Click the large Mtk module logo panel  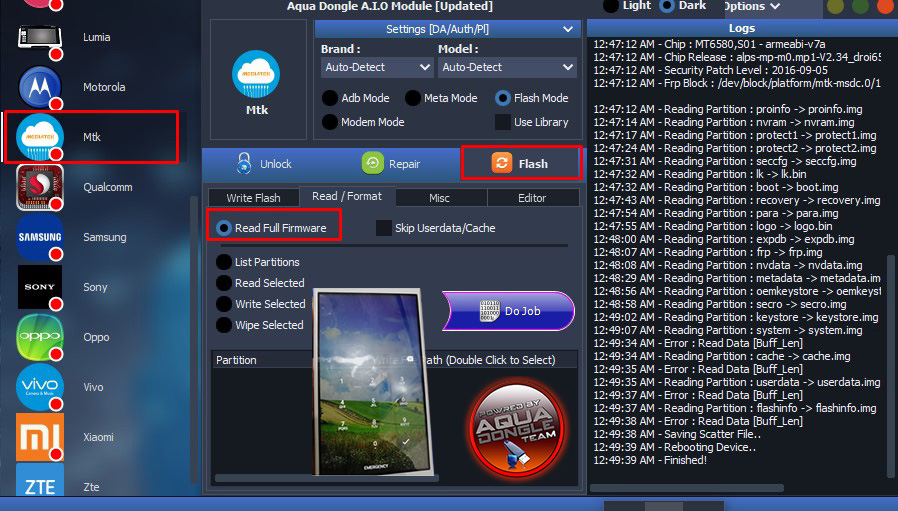tap(257, 80)
